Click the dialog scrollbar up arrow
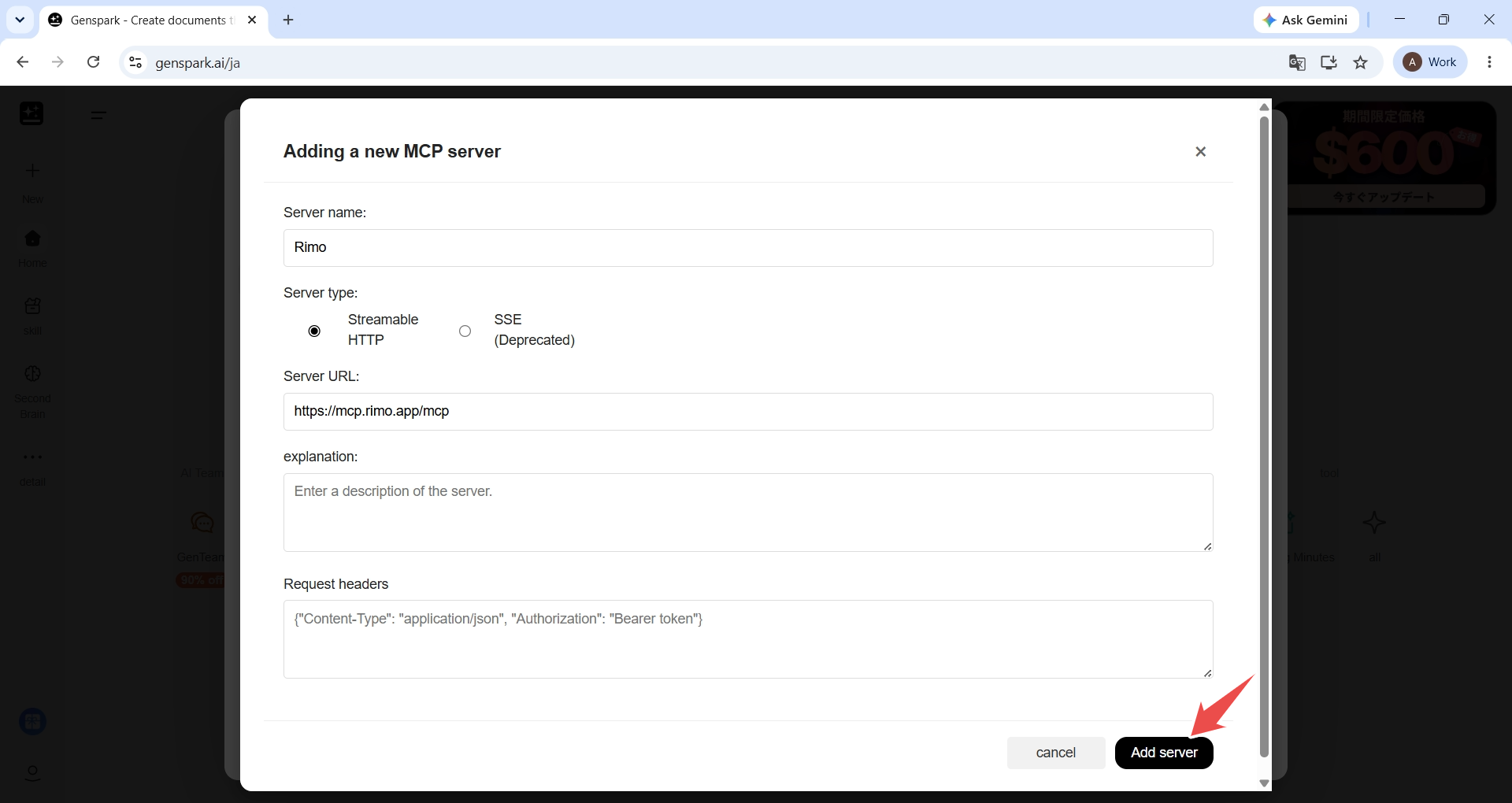 [x=1264, y=107]
